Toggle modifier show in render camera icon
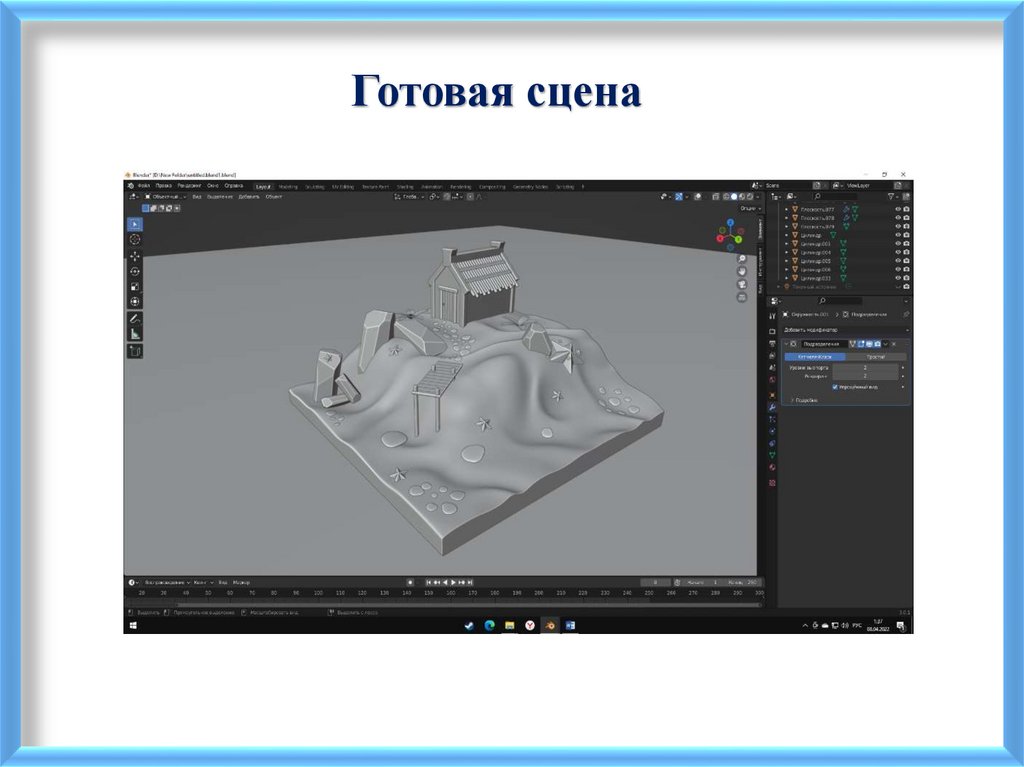The width and height of the screenshot is (1024, 767). [878, 344]
